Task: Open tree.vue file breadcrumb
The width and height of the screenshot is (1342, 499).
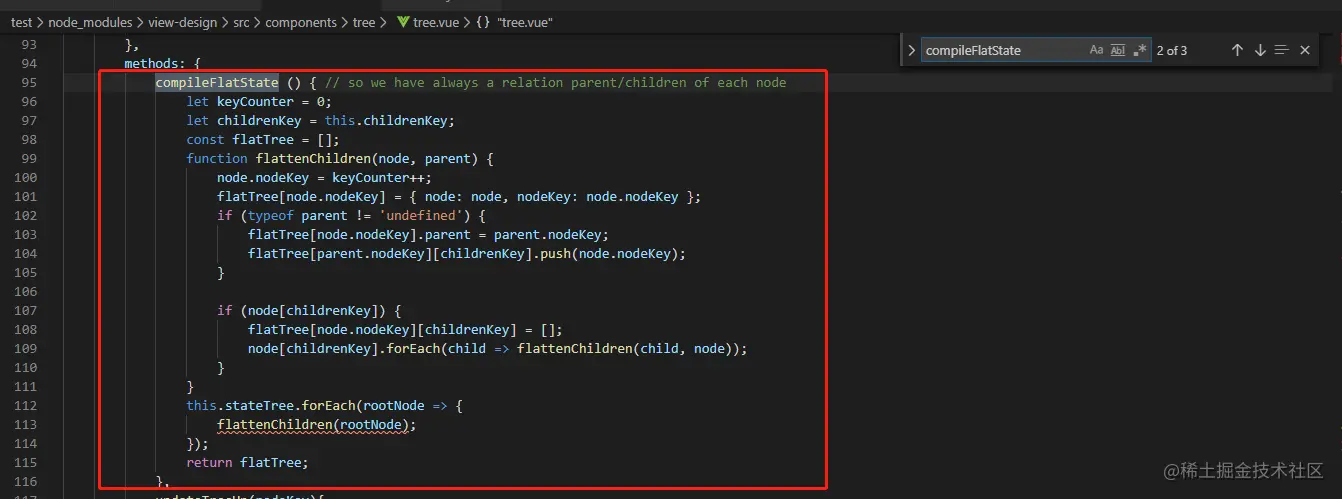Action: click(437, 22)
